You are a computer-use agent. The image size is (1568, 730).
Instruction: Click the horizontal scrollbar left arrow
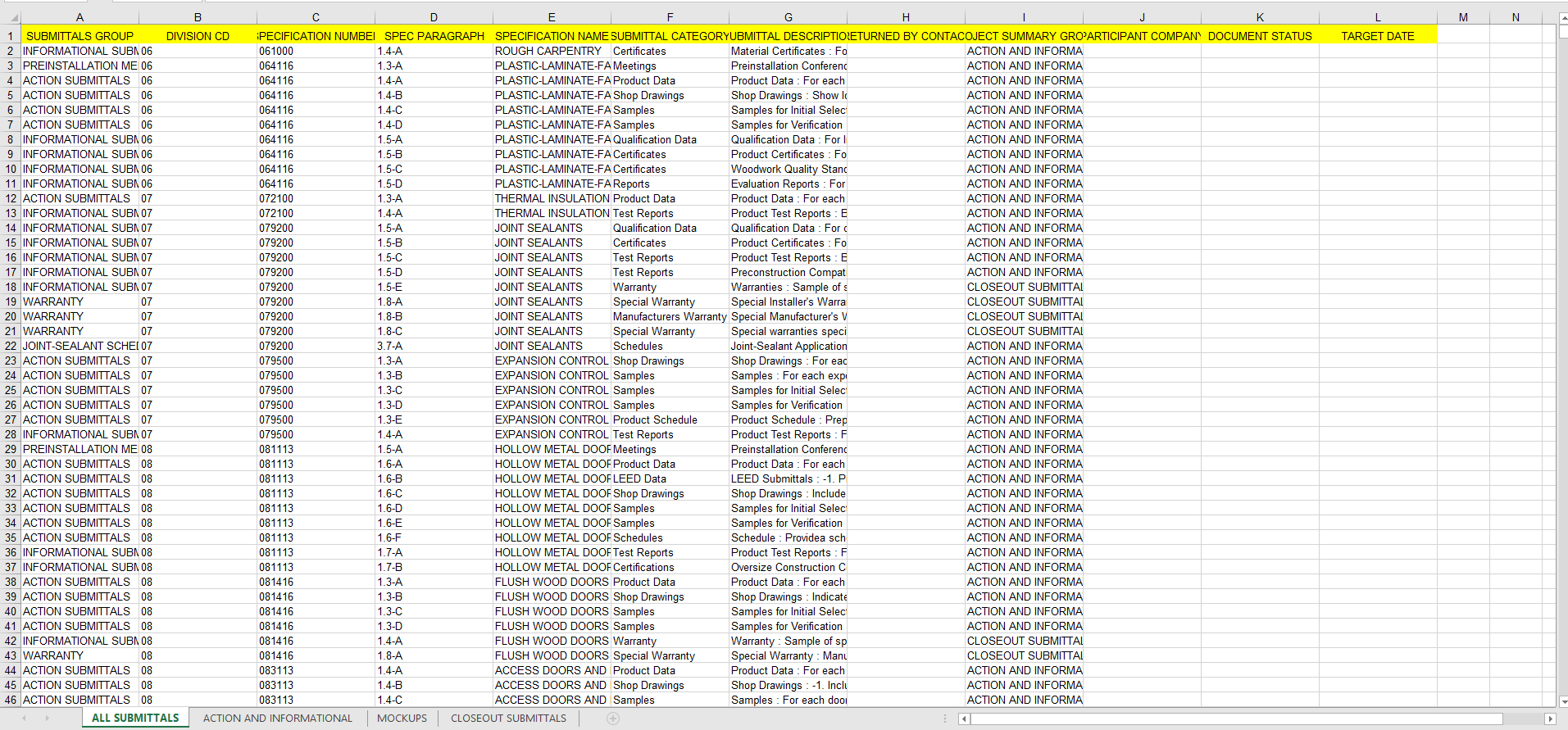(964, 719)
